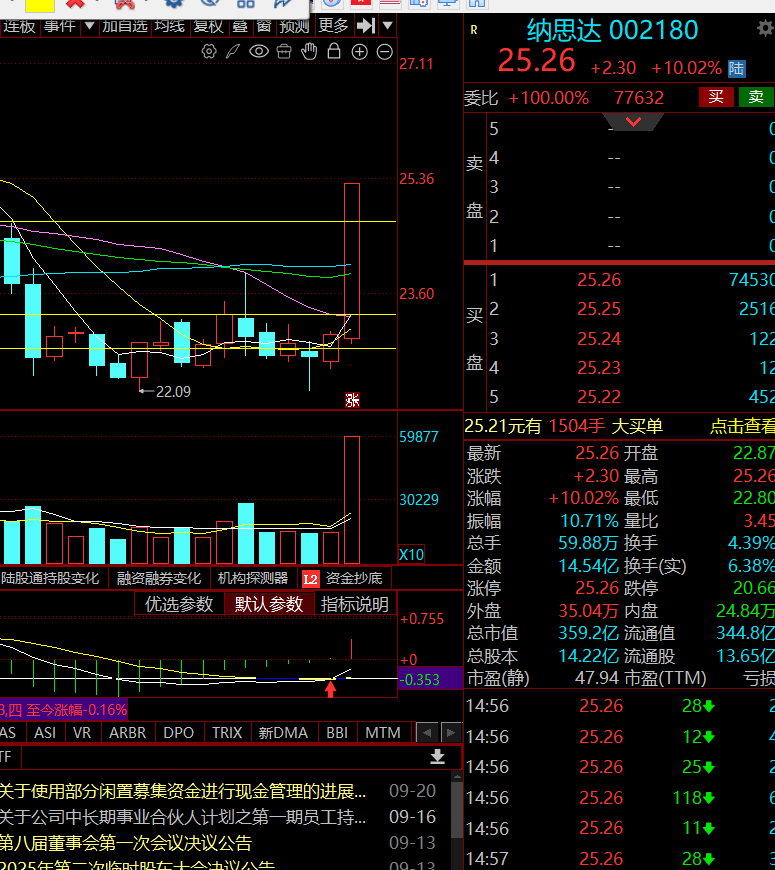Click stock title 纳思达 002180

coord(612,30)
